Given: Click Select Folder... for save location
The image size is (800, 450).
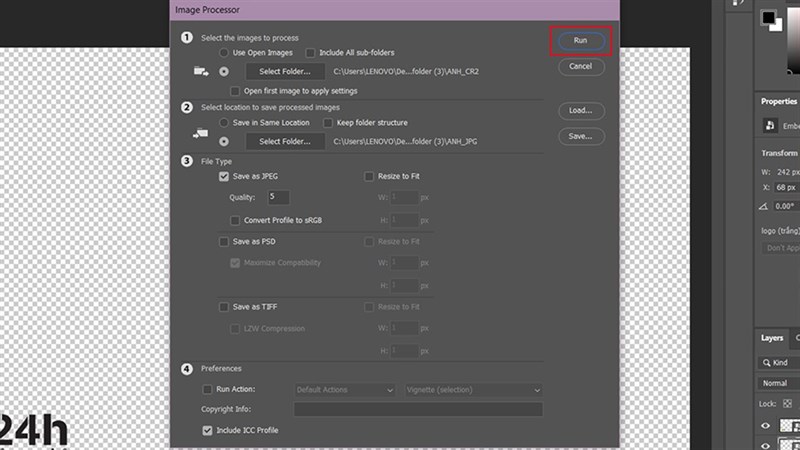Looking at the screenshot, I should click(x=285, y=141).
